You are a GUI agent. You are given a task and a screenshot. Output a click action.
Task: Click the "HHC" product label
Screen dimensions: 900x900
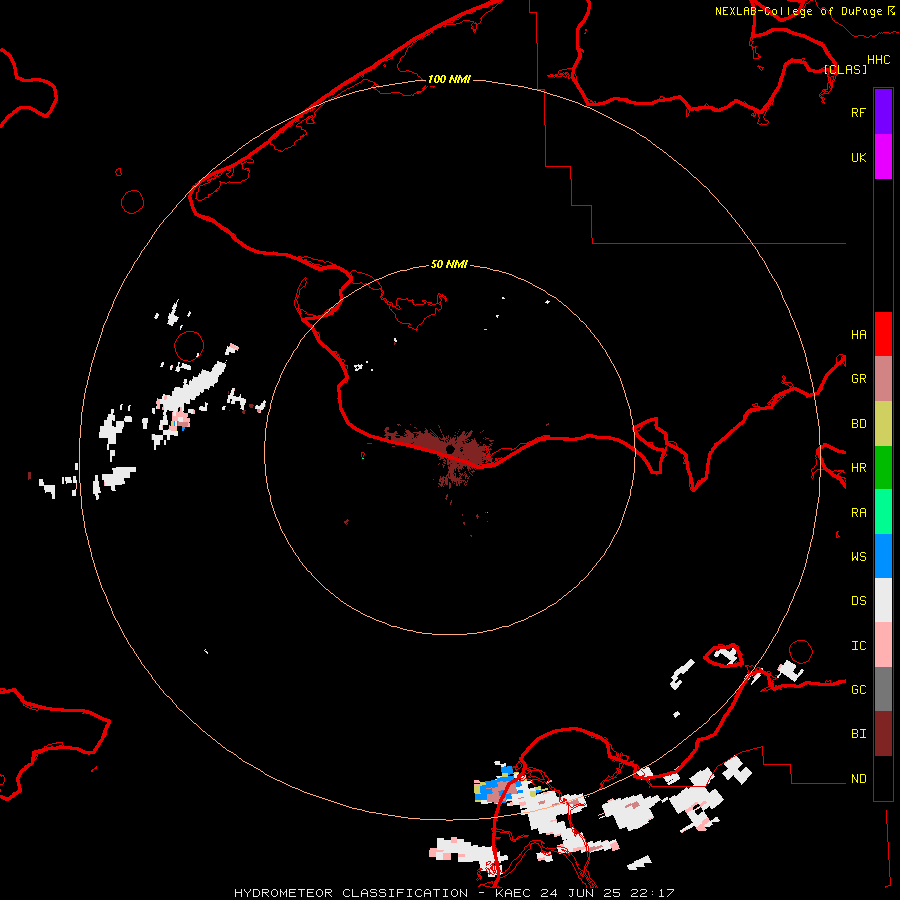coord(878,60)
